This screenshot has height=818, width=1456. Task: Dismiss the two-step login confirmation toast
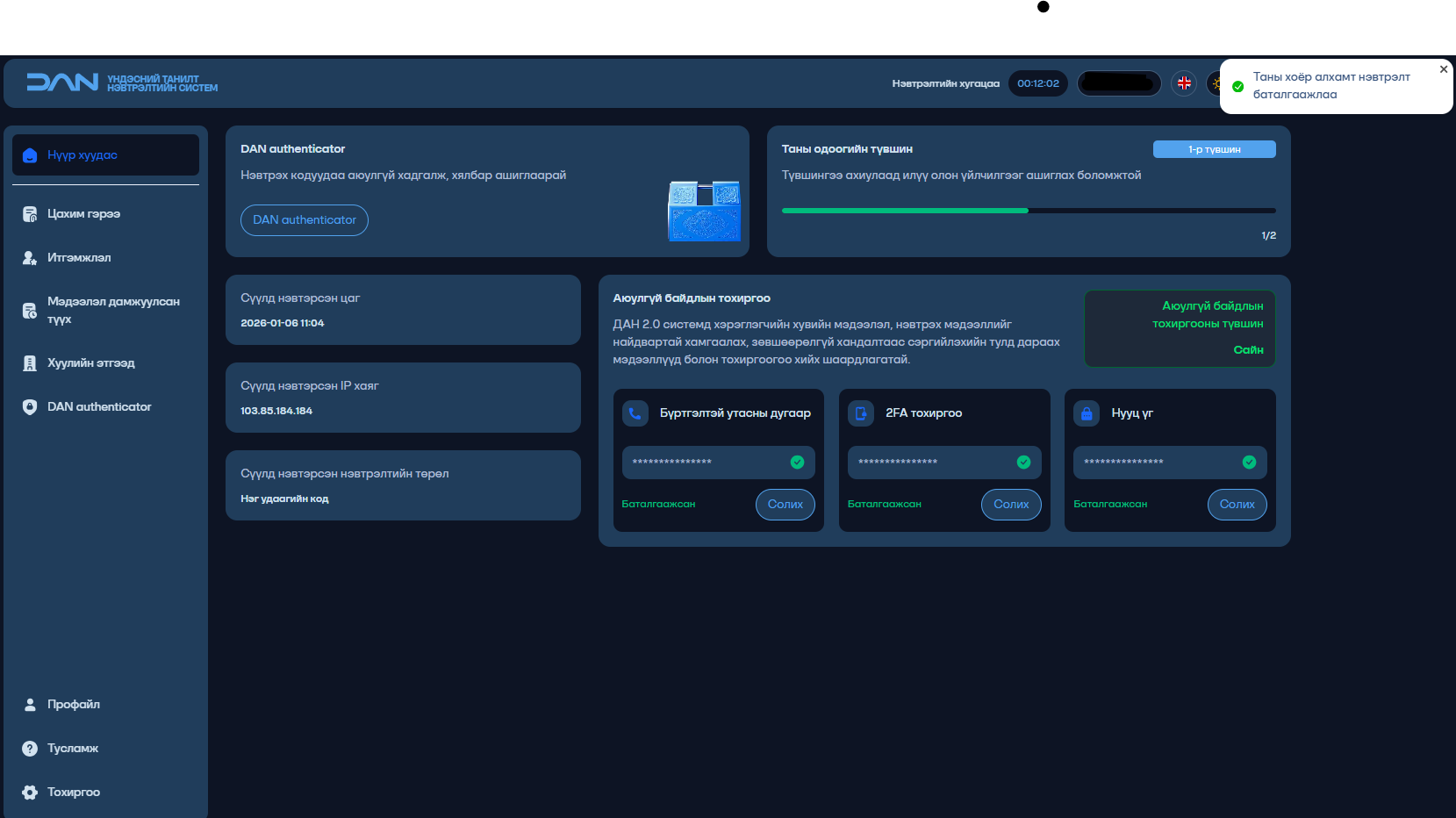[1444, 69]
